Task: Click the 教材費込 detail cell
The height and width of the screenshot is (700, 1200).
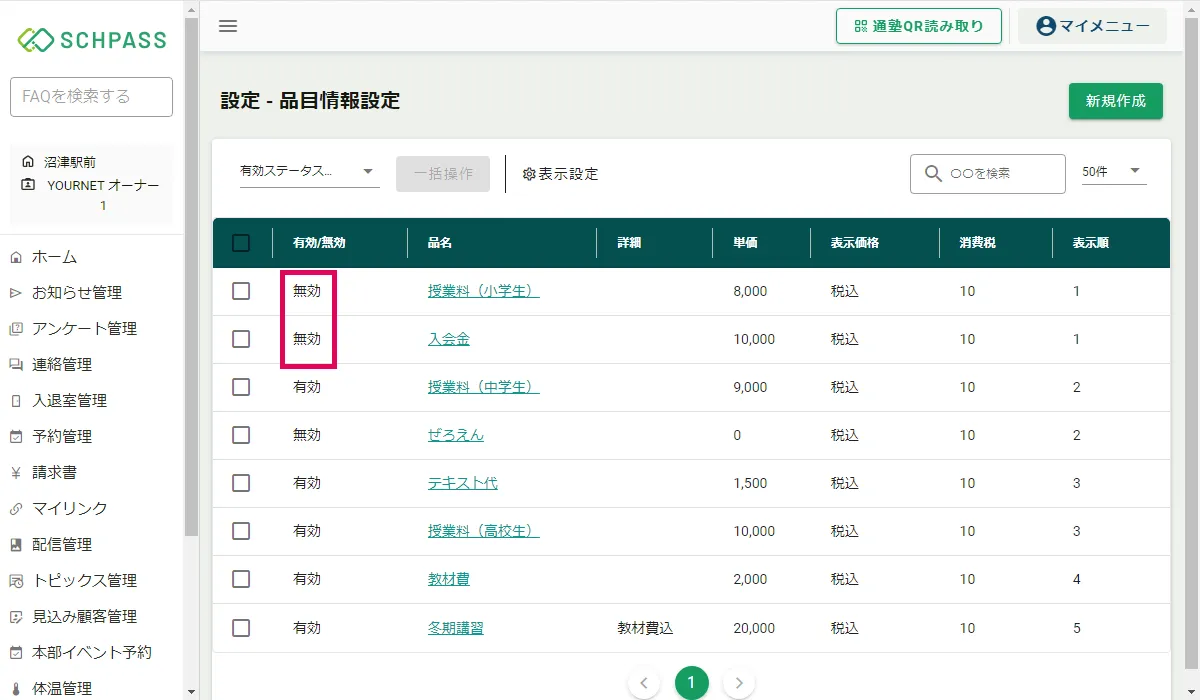Action: click(645, 628)
